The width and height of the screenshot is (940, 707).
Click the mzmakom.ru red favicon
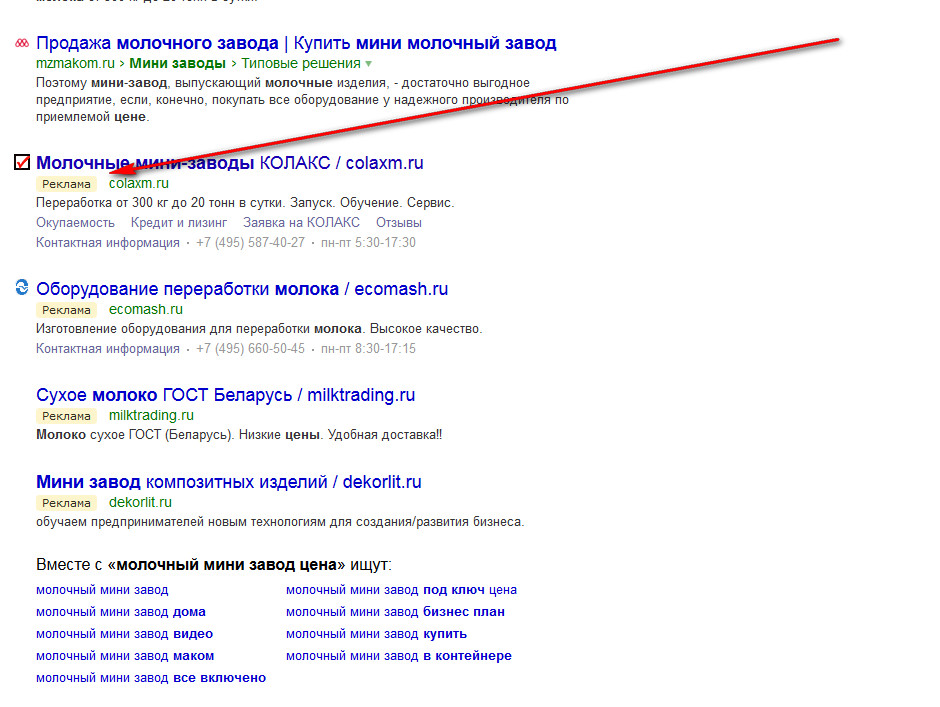click(22, 43)
